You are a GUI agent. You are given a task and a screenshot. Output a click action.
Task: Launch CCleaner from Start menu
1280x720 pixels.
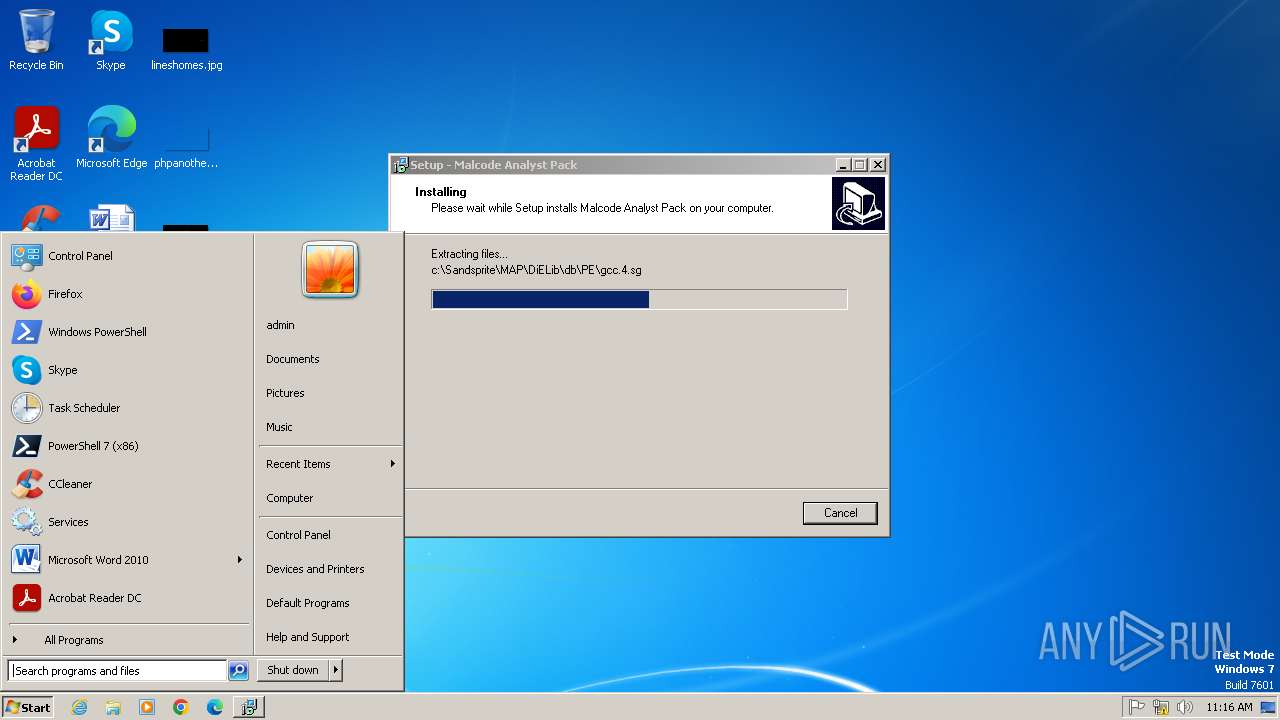point(127,484)
